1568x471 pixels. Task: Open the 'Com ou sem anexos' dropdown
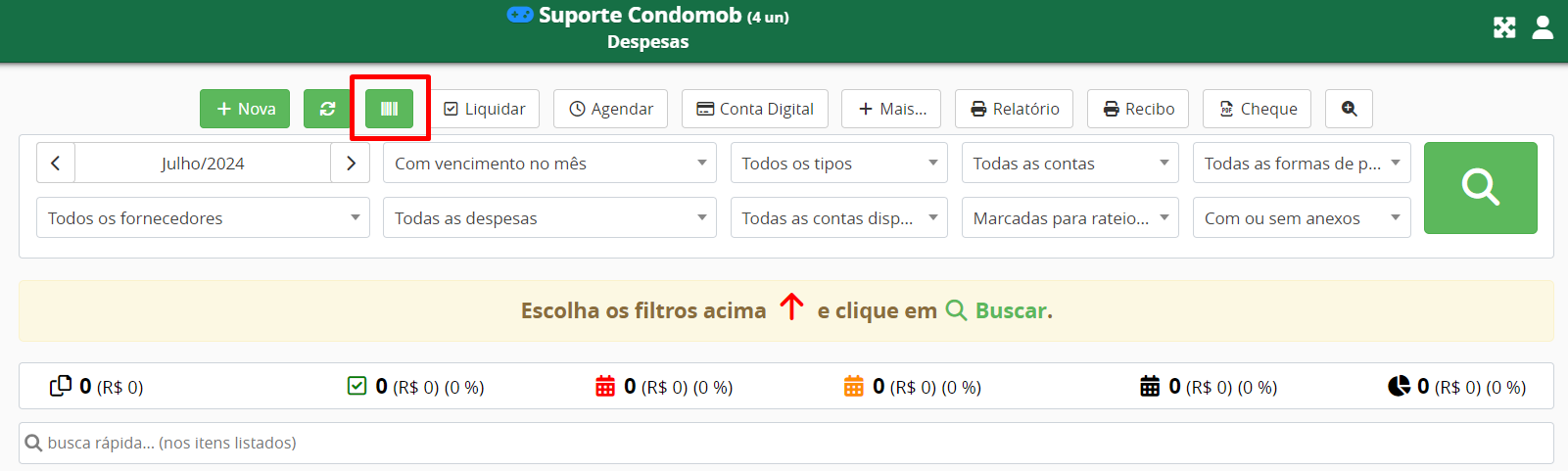click(1302, 218)
